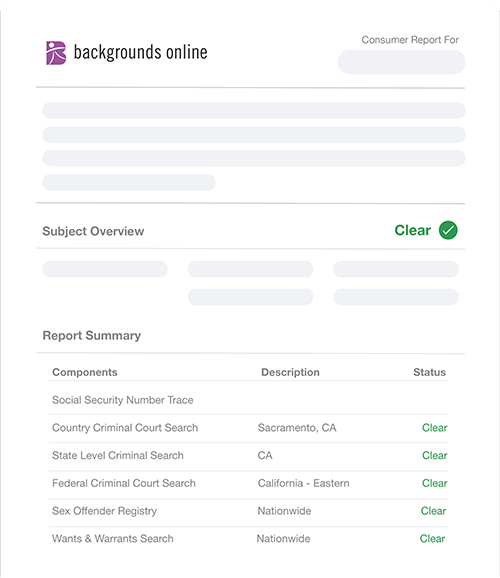Image resolution: width=500 pixels, height=578 pixels.
Task: Click the Subject Overview heading
Action: (x=93, y=231)
